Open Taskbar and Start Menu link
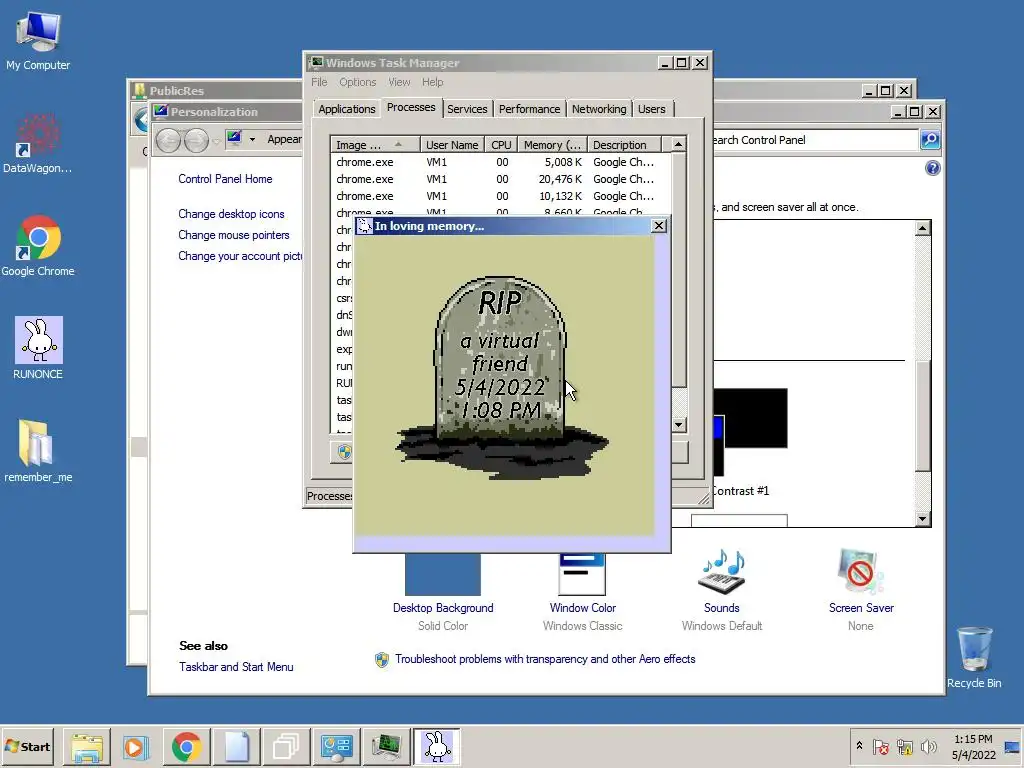This screenshot has height=768, width=1024. [236, 667]
